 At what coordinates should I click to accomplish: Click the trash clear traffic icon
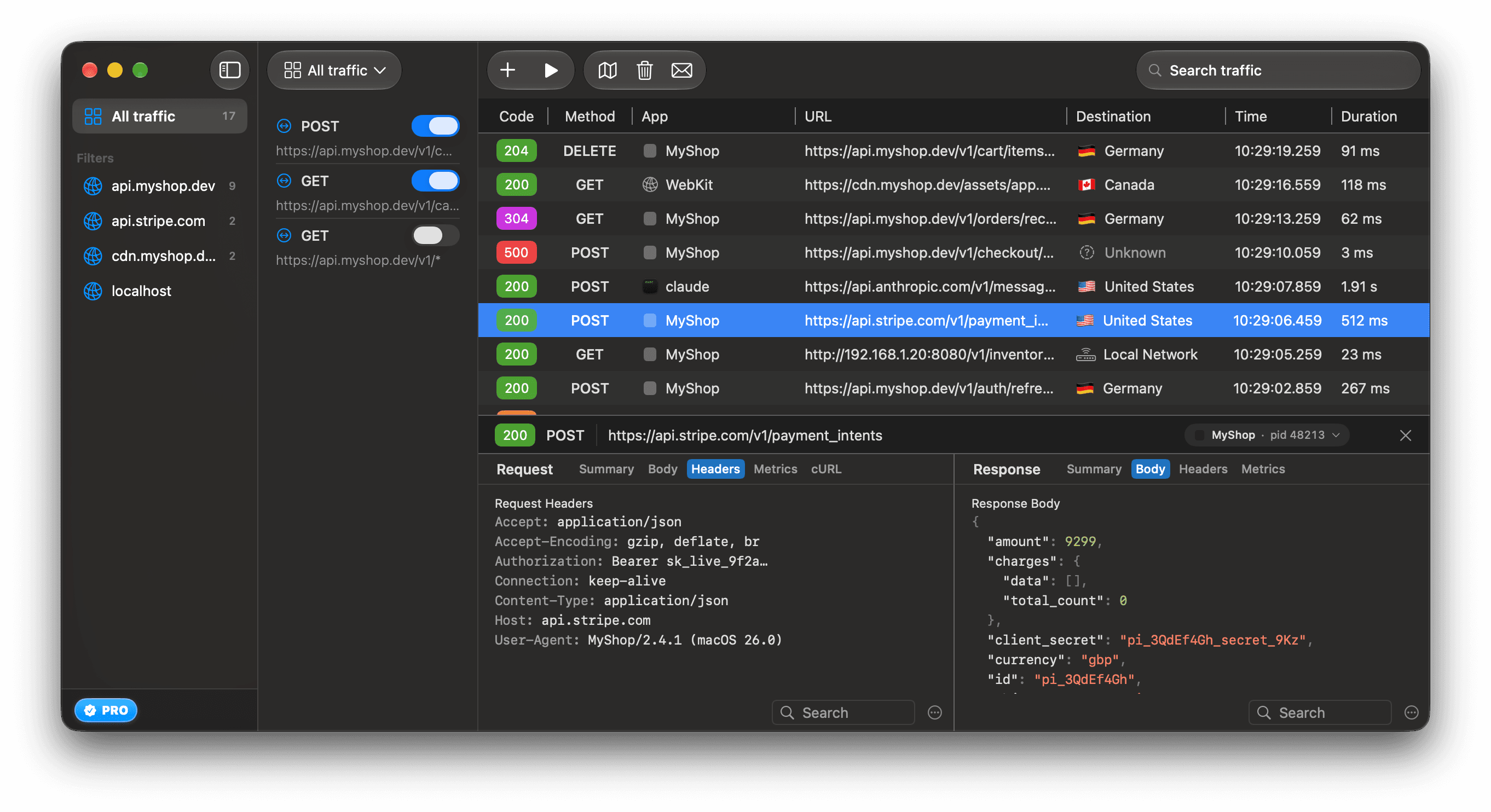pyautogui.click(x=644, y=70)
